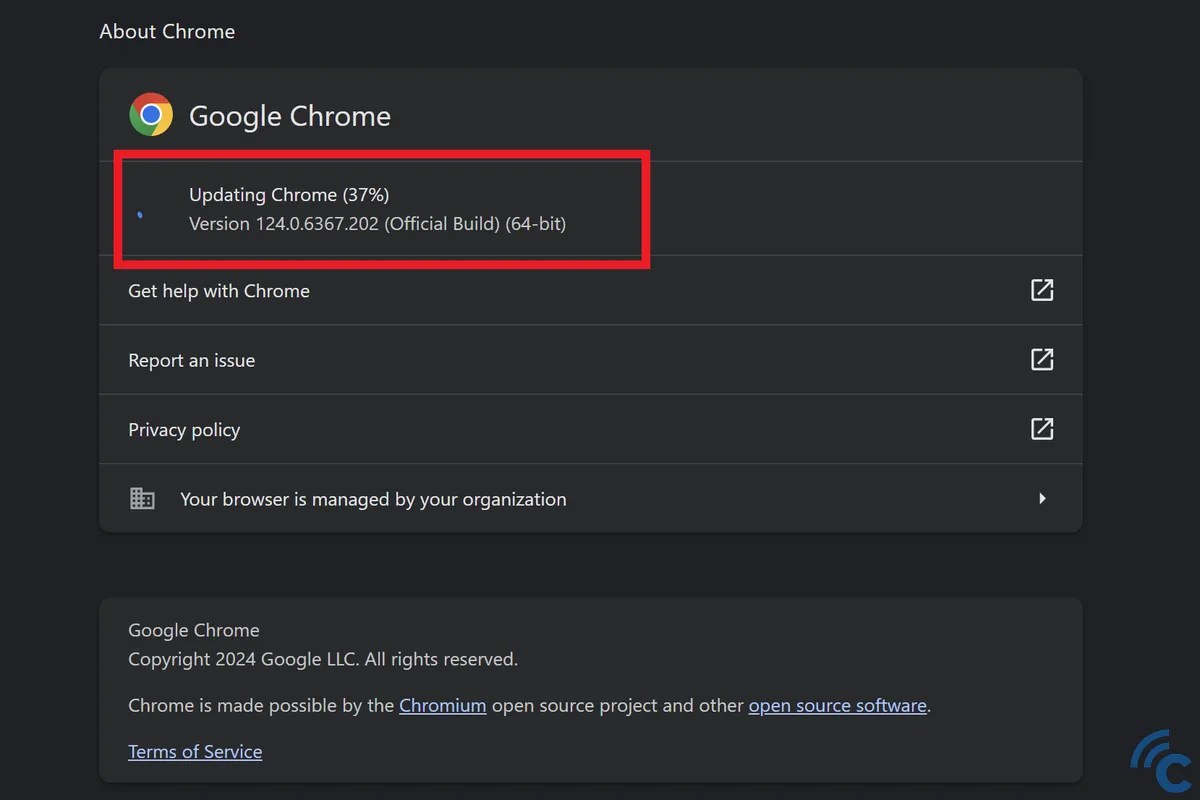Open external link icon for Report an issue

(x=1042, y=359)
